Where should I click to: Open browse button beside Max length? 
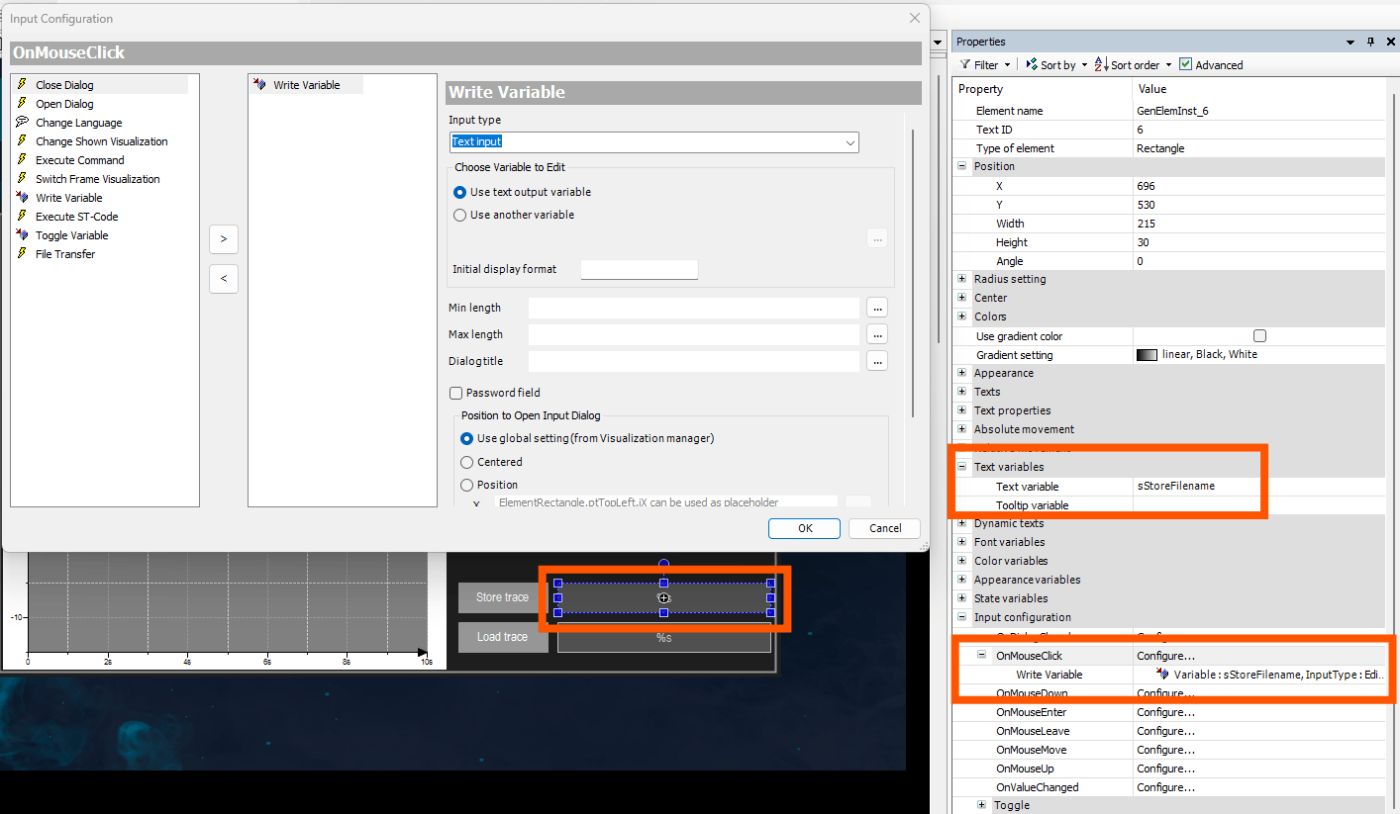pos(877,334)
